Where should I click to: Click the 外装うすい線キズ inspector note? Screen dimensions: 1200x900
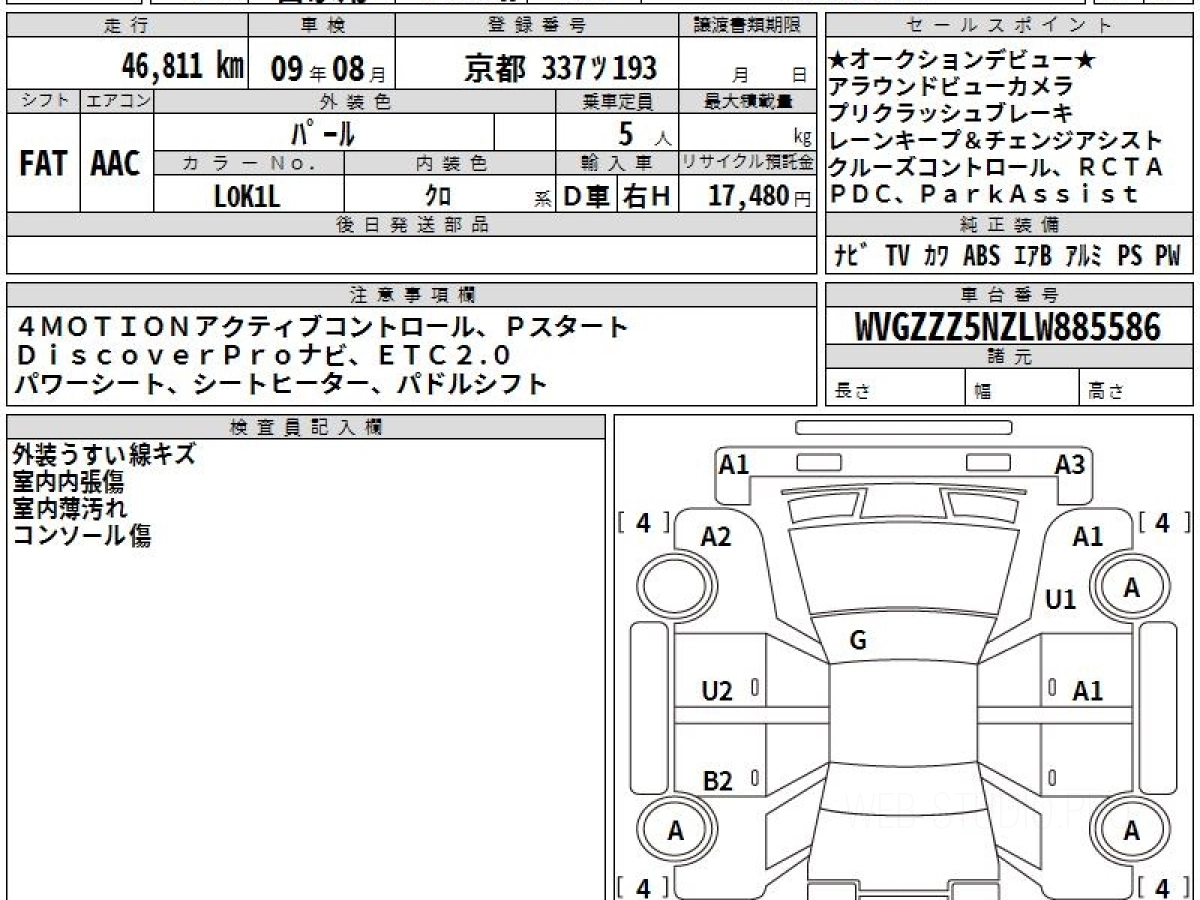coord(104,455)
